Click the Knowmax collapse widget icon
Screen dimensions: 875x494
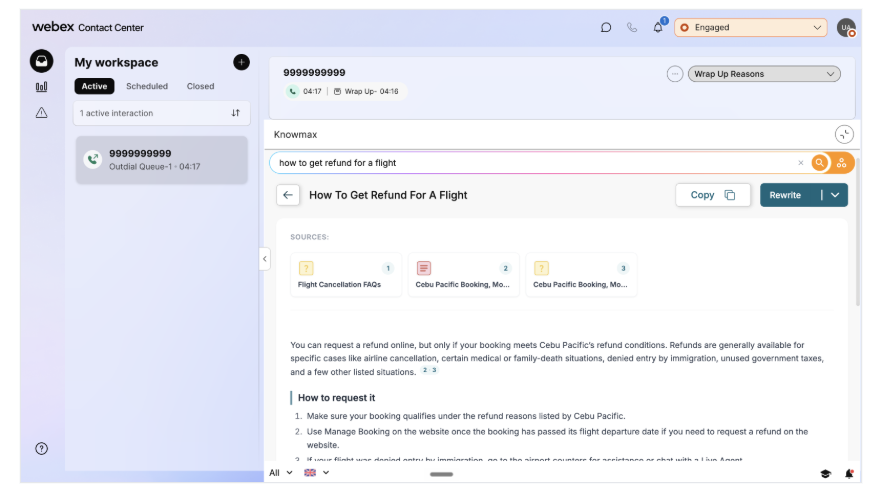point(844,135)
